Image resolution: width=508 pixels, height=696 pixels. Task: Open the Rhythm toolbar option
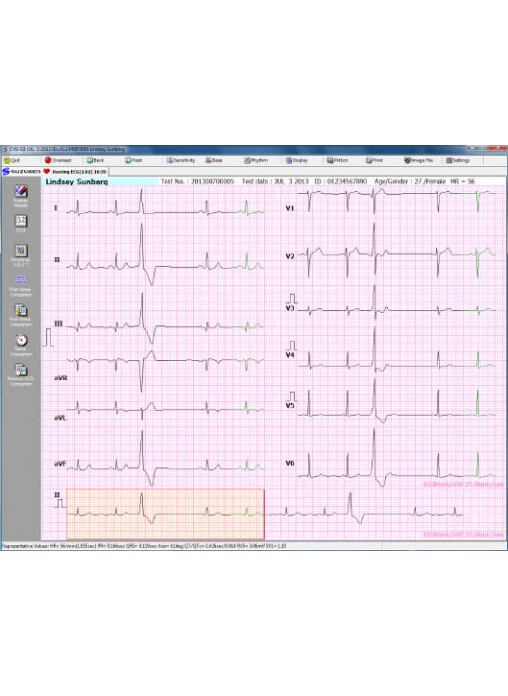click(256, 160)
